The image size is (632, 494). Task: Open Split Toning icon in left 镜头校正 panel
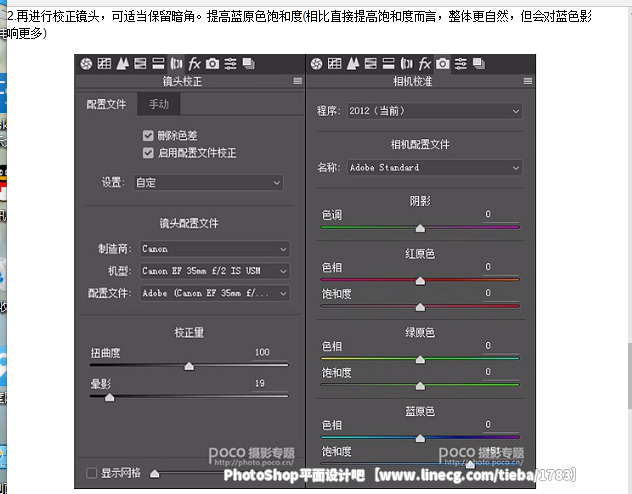point(158,64)
